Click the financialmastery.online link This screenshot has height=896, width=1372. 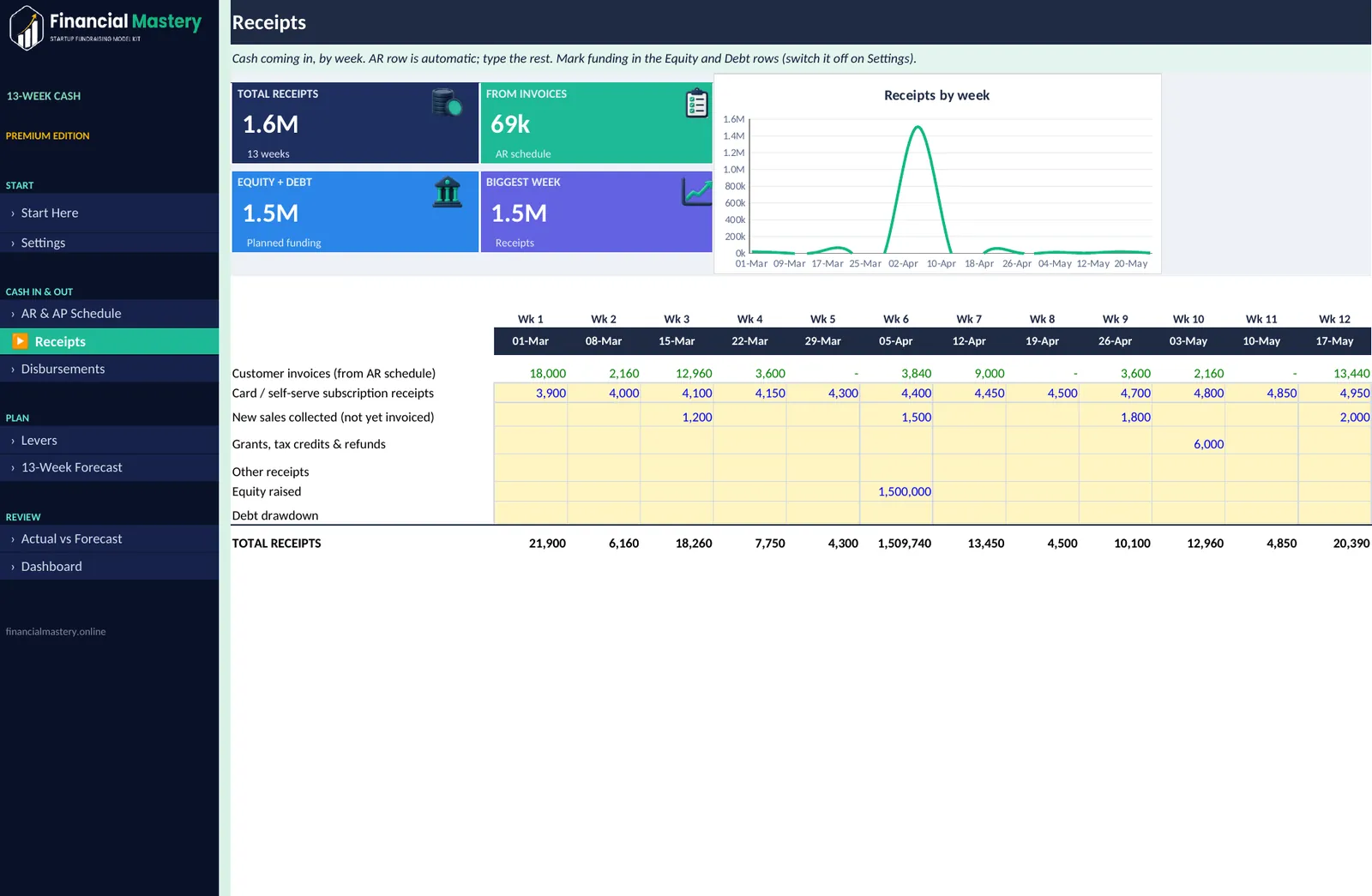pyautogui.click(x=56, y=632)
